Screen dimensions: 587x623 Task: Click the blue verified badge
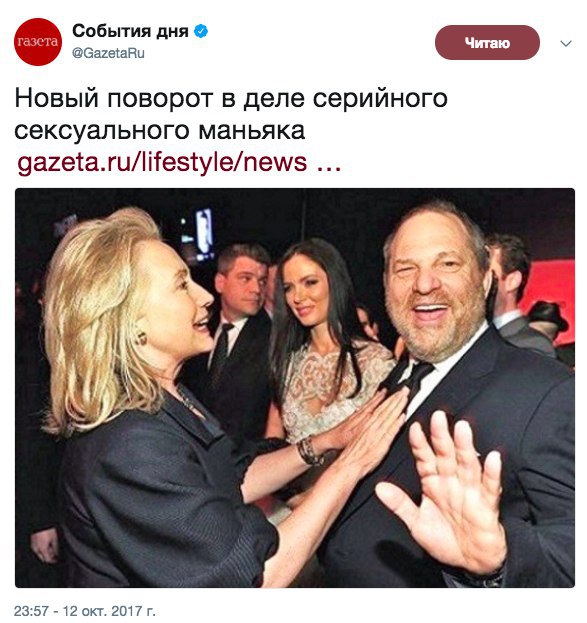[201, 31]
